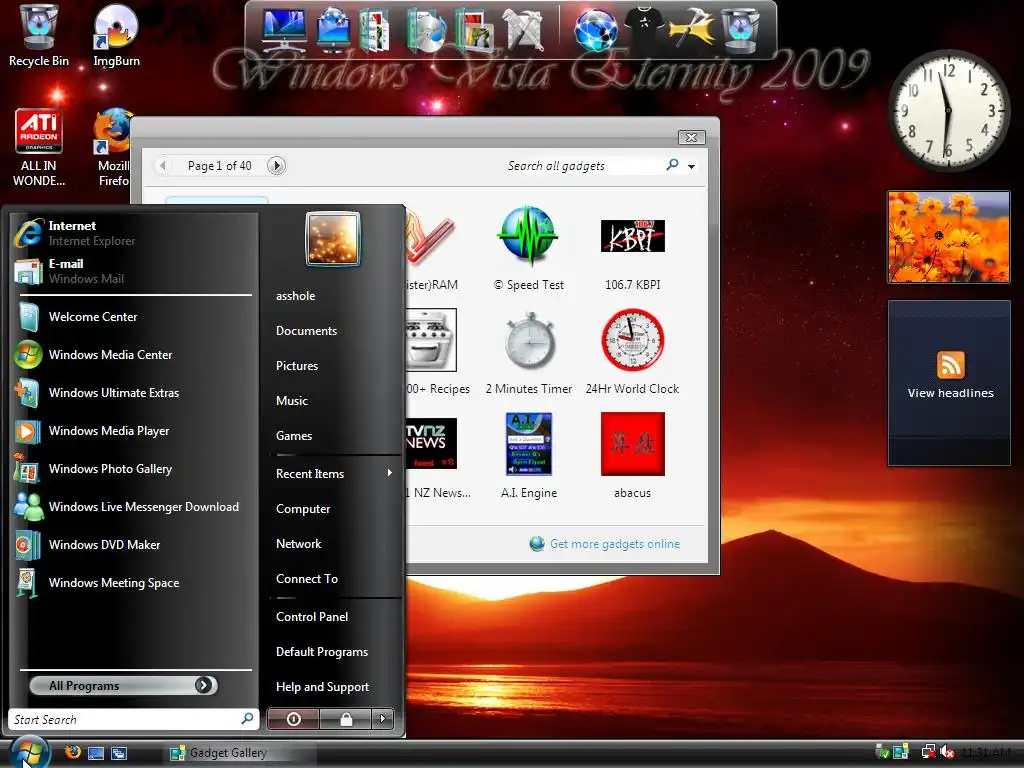Select the 24Hr World Clock gadget
This screenshot has height=768, width=1024.
click(632, 353)
